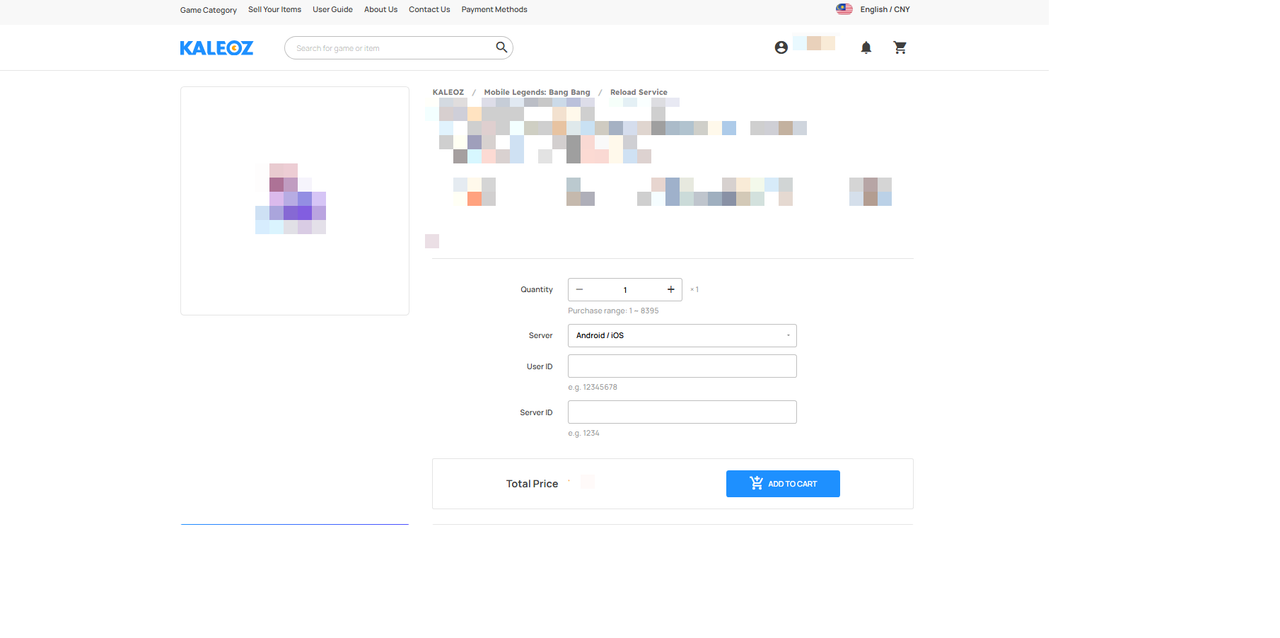Focus the User ID input field
This screenshot has height=638, width=1280.
(682, 366)
